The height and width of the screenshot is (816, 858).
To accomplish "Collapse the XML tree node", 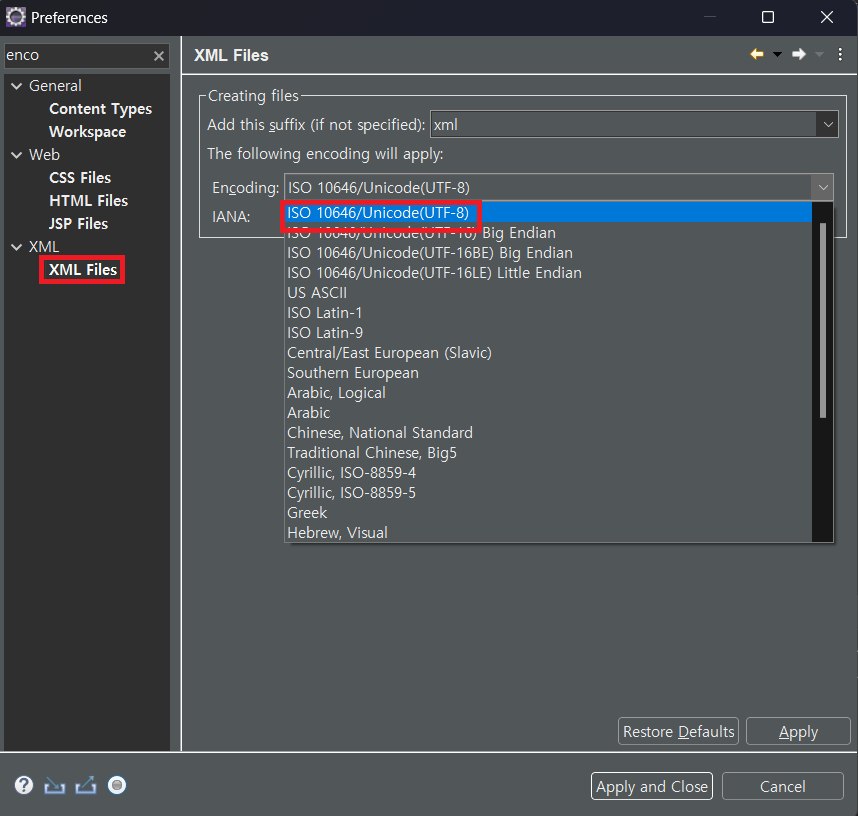I will click(16, 247).
